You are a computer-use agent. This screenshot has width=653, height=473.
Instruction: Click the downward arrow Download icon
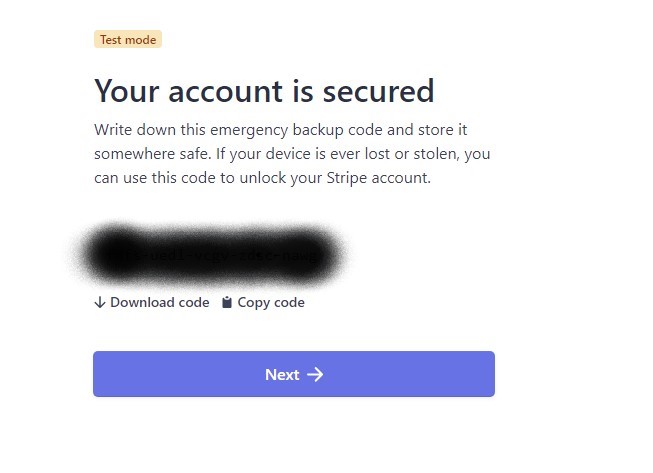100,302
